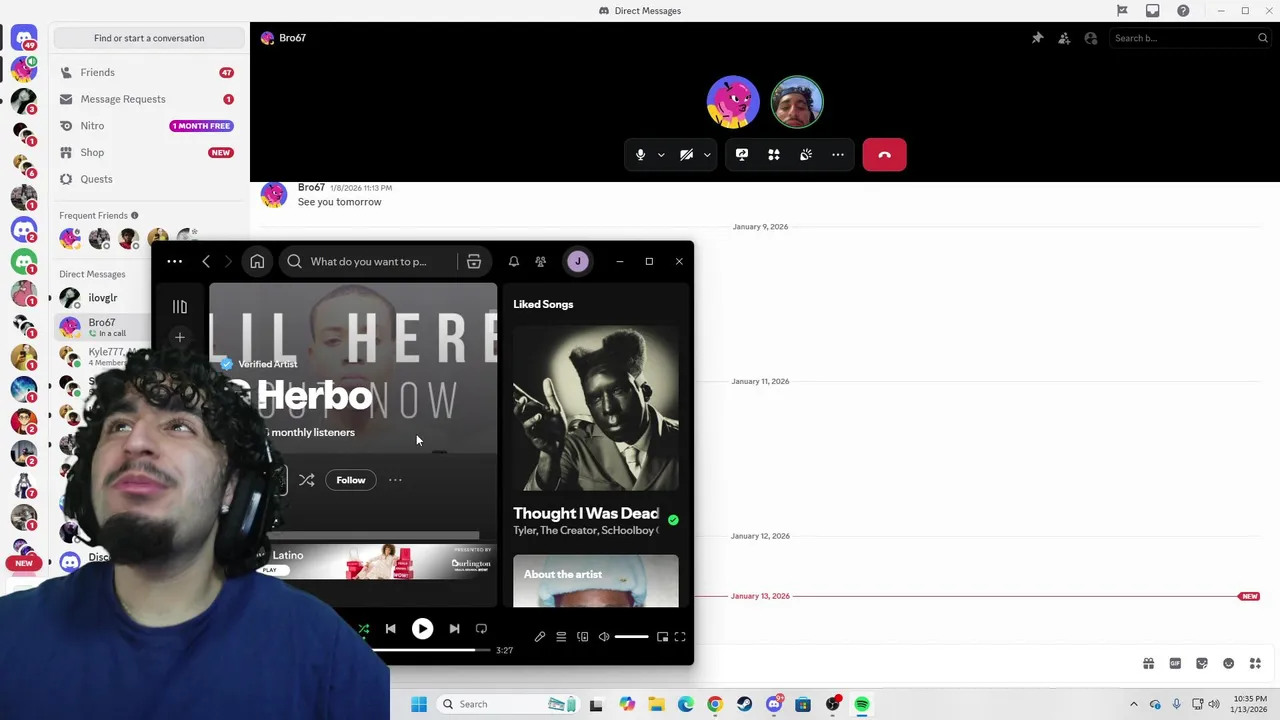Share your screen in Discord call
This screenshot has height=720, width=1280.
tap(742, 155)
